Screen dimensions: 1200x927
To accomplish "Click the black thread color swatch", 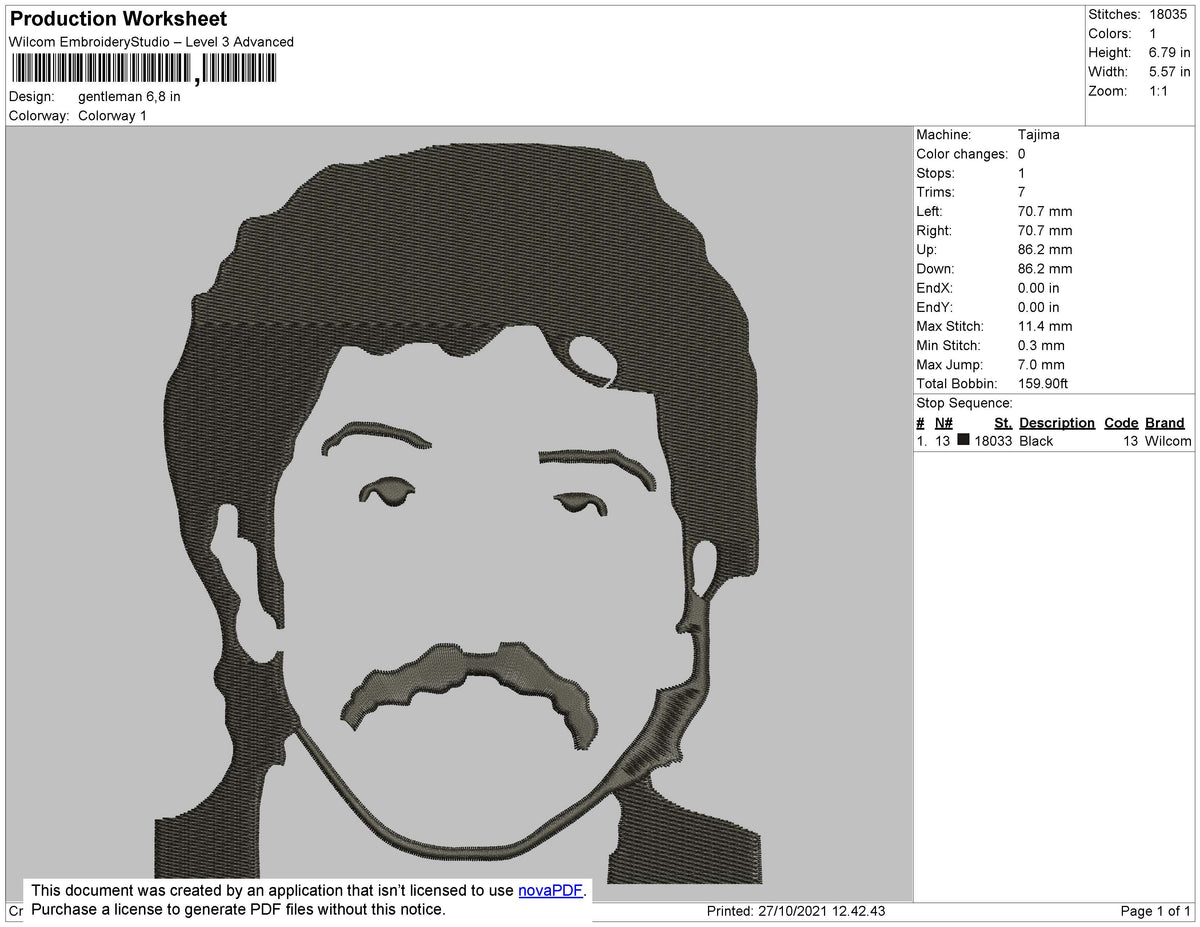I will [963, 440].
